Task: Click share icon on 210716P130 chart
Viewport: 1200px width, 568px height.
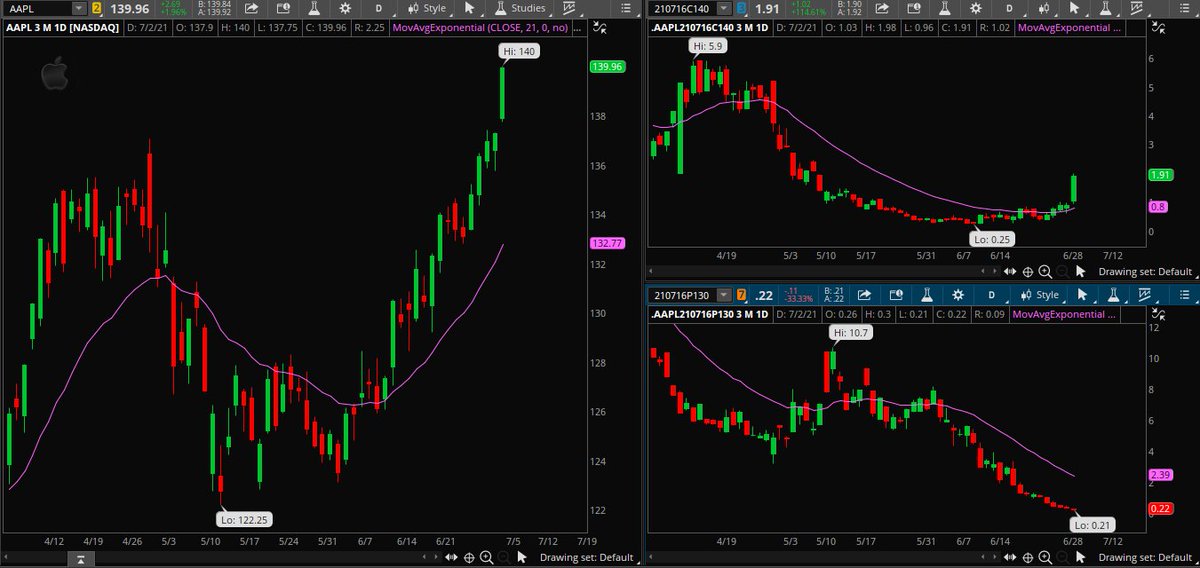Action: (x=864, y=295)
